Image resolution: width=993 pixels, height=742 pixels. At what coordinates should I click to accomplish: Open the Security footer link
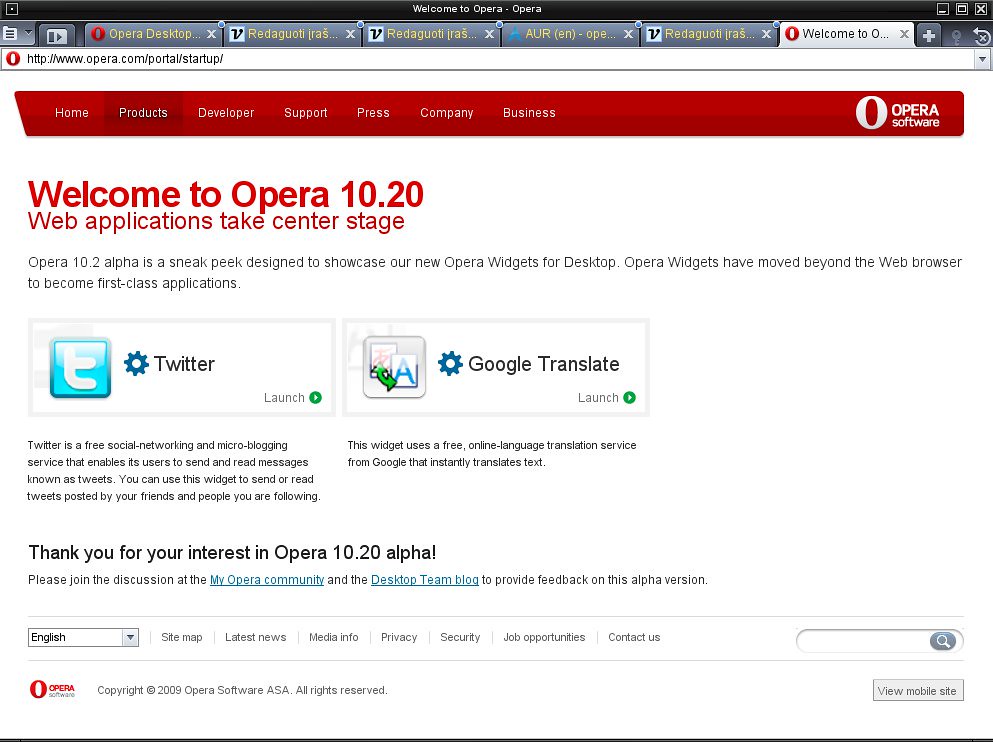coord(460,638)
